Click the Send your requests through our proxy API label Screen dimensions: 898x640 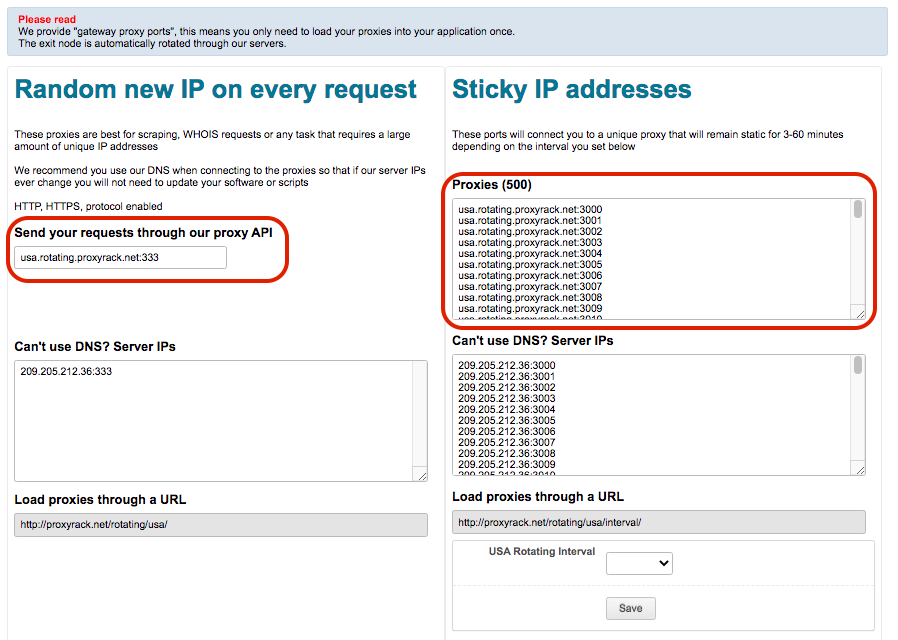click(x=143, y=232)
